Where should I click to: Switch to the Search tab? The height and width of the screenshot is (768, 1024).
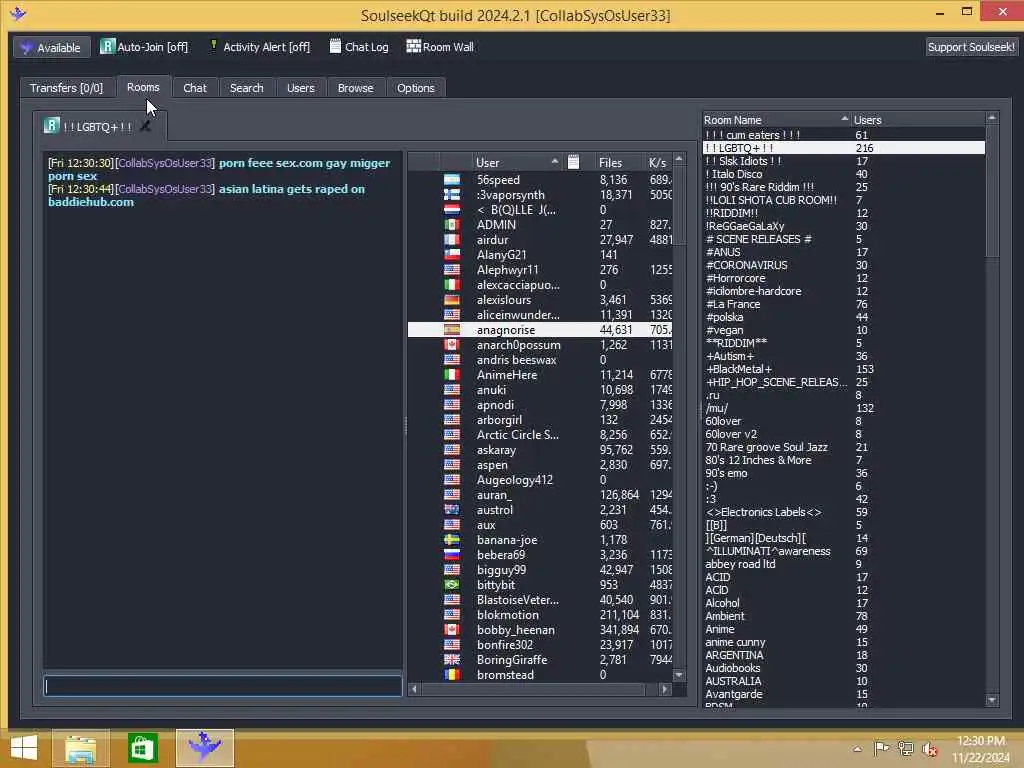click(x=246, y=88)
